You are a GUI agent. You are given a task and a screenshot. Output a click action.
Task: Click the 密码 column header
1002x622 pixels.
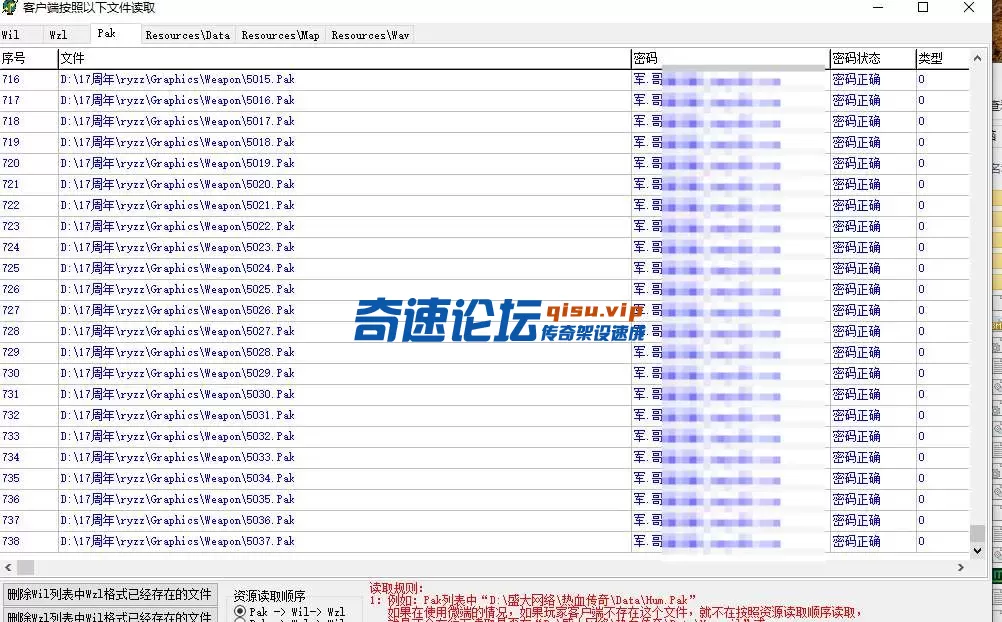pyautogui.click(x=730, y=58)
